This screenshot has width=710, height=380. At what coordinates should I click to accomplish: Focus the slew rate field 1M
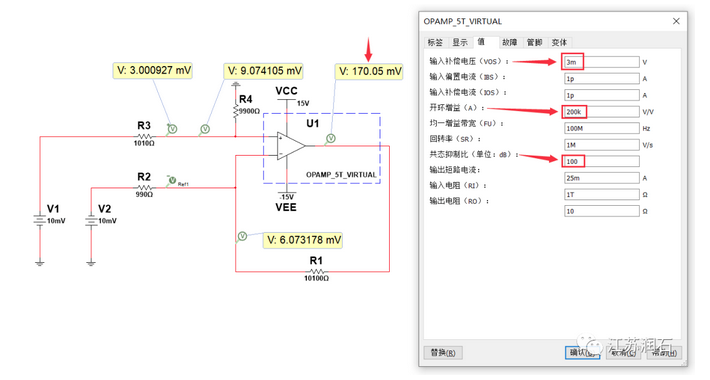pyautogui.click(x=601, y=145)
